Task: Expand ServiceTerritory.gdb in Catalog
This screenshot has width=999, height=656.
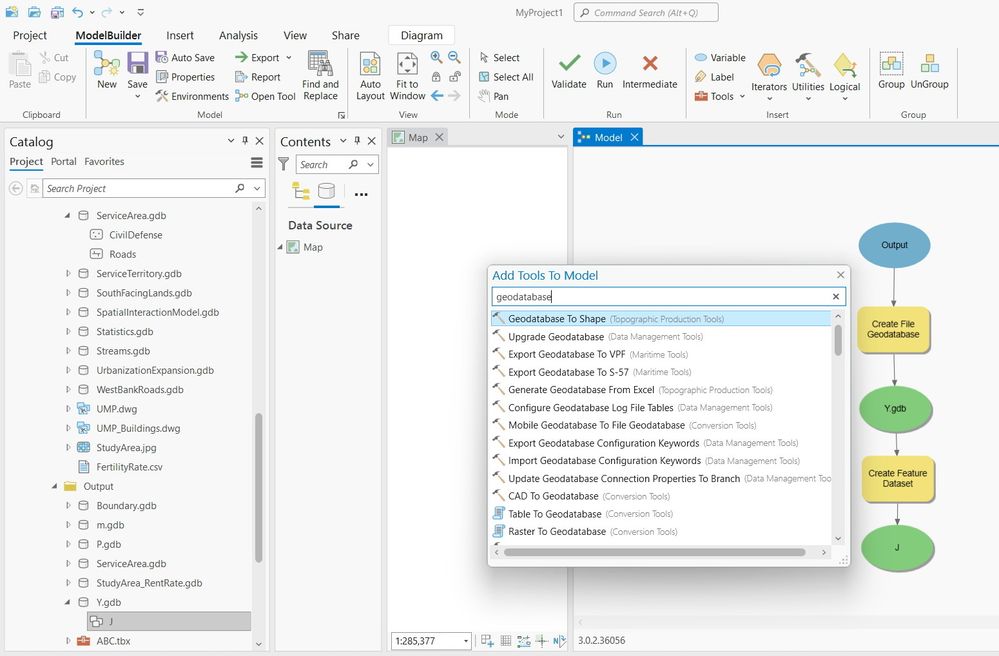Action: point(68,274)
